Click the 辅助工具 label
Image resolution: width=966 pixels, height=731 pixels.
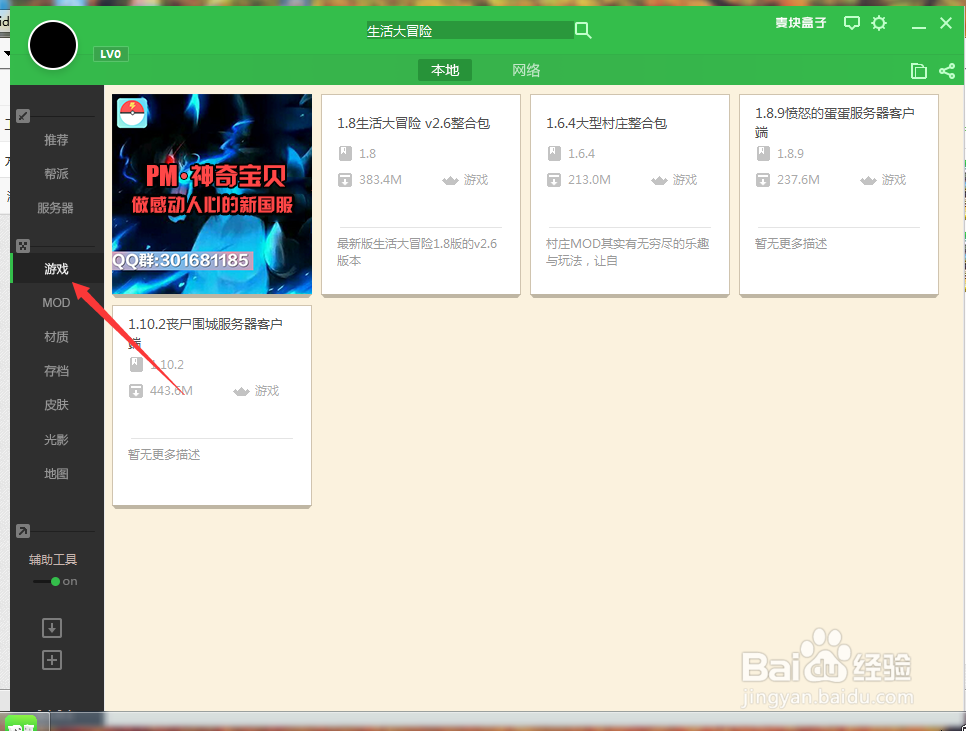tap(53, 559)
